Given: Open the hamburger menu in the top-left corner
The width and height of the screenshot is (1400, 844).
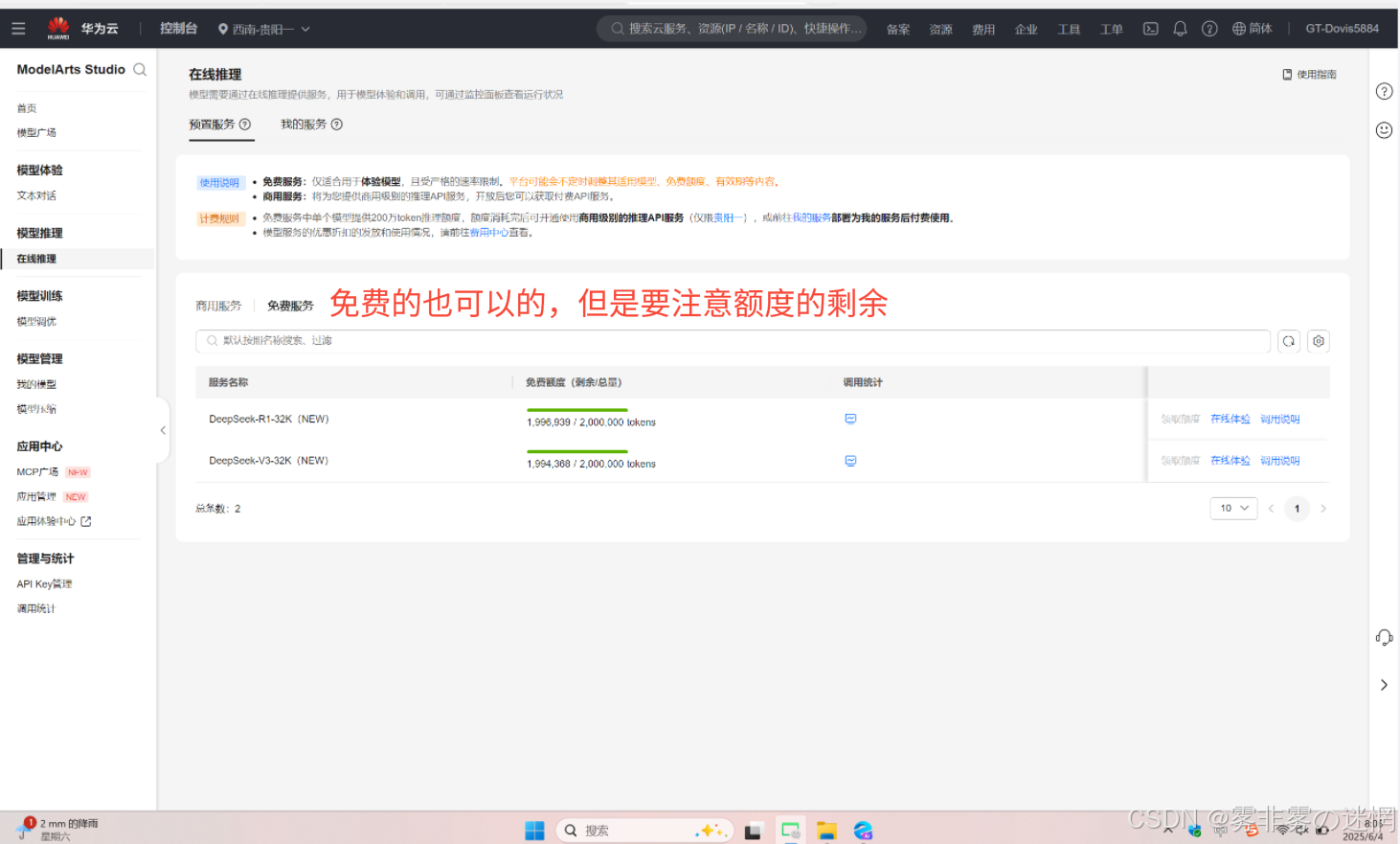Looking at the screenshot, I should (x=18, y=29).
